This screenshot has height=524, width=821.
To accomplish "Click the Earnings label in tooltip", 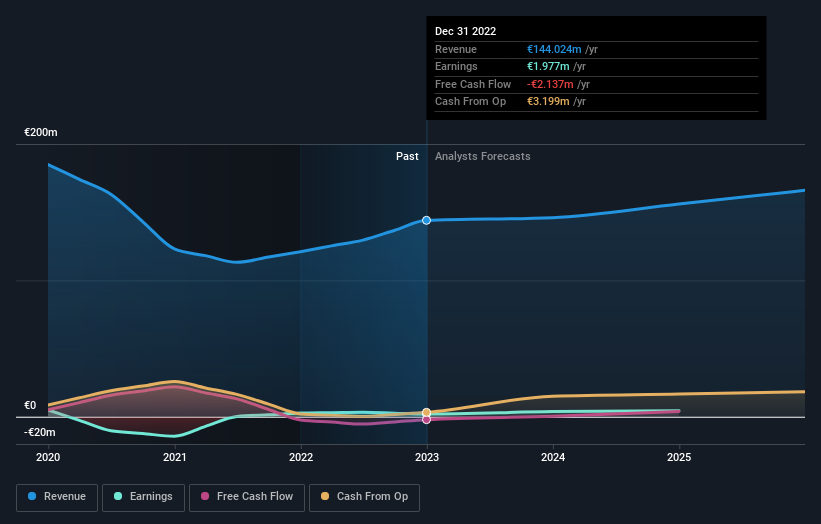I will coord(456,66).
